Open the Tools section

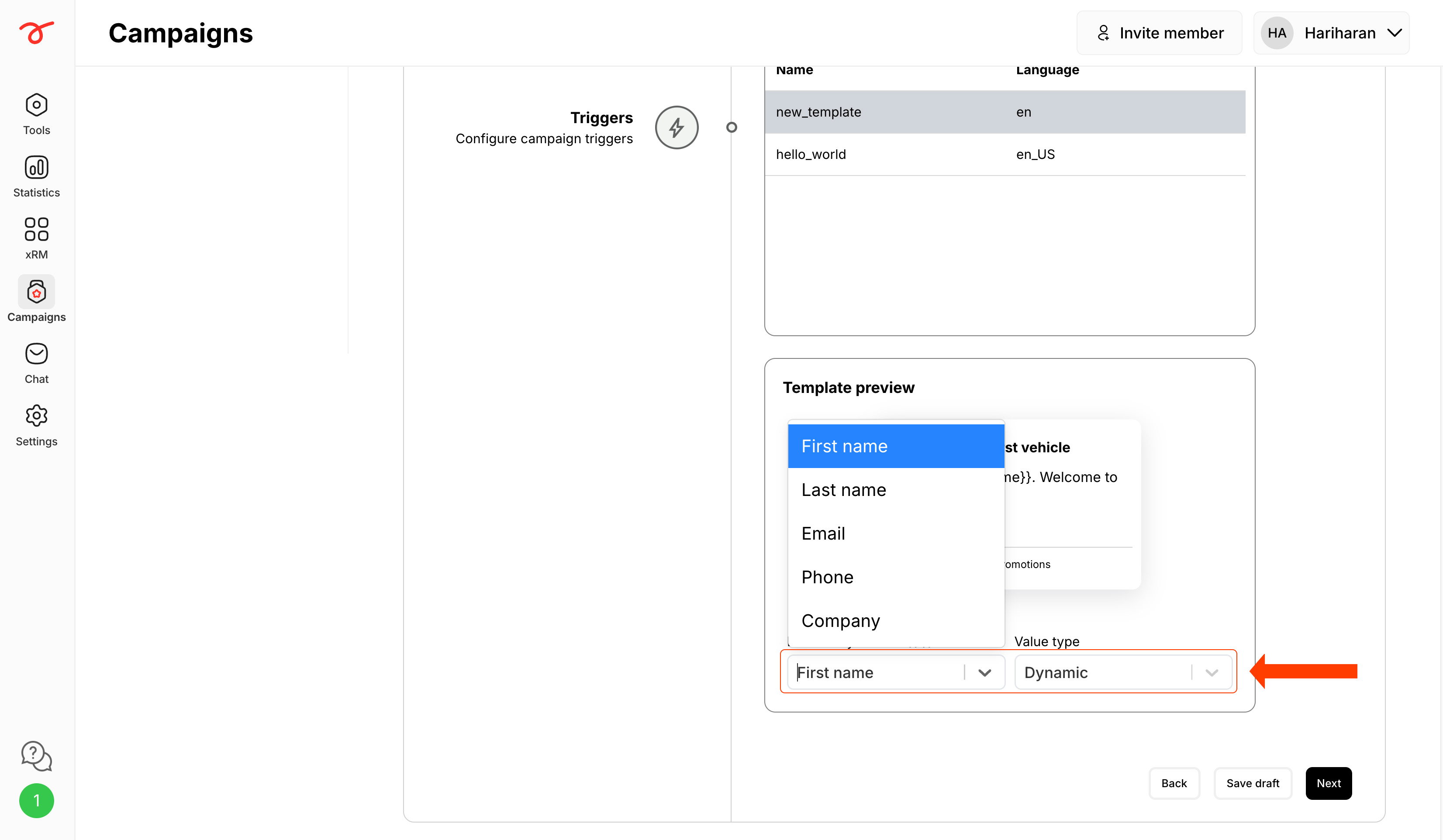(36, 114)
